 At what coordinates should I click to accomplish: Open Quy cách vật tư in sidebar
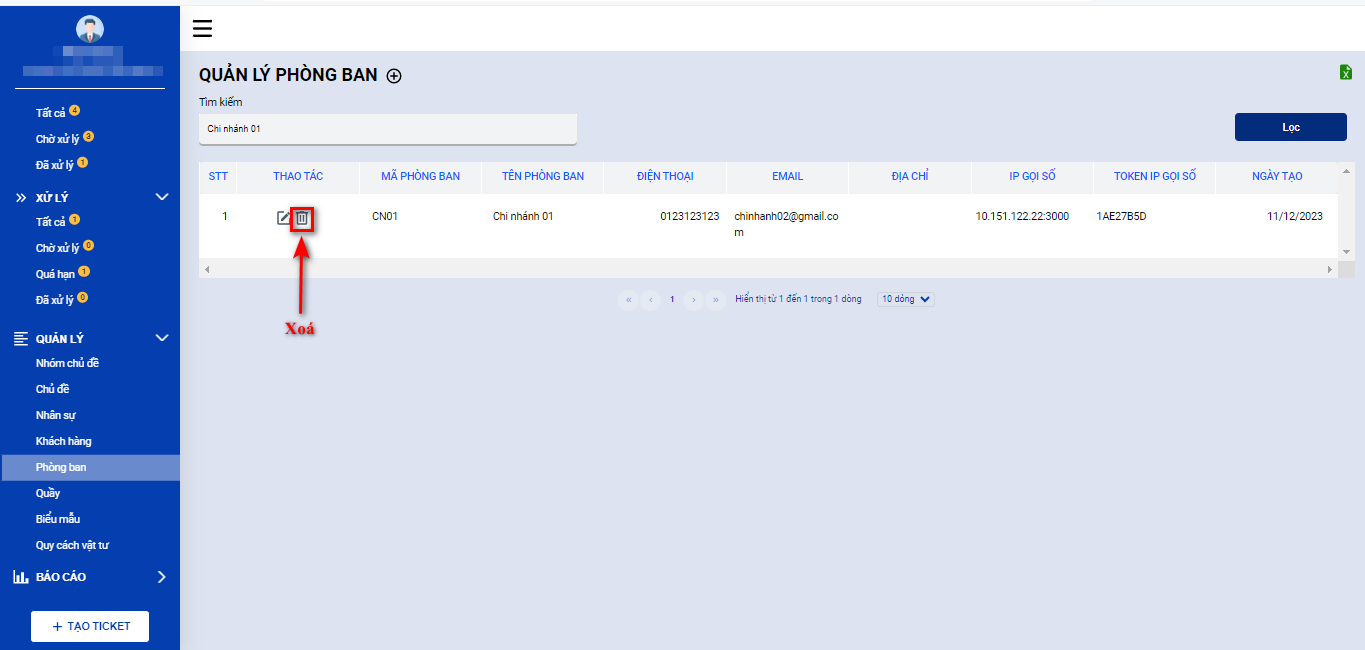72,545
